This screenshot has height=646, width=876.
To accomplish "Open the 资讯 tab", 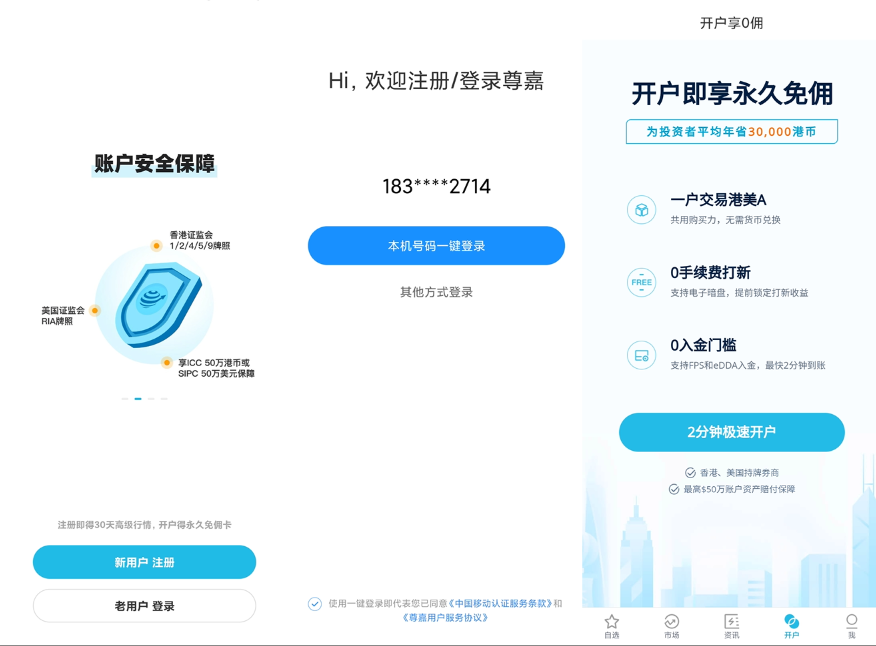I will point(731,626).
